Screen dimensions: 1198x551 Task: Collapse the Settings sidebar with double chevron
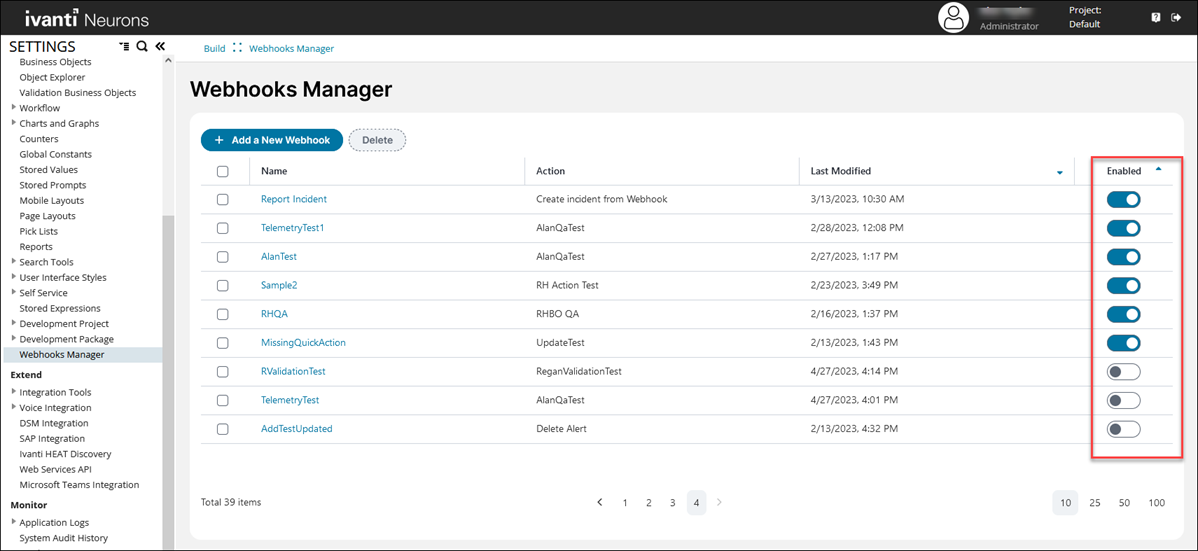pyautogui.click(x=159, y=46)
